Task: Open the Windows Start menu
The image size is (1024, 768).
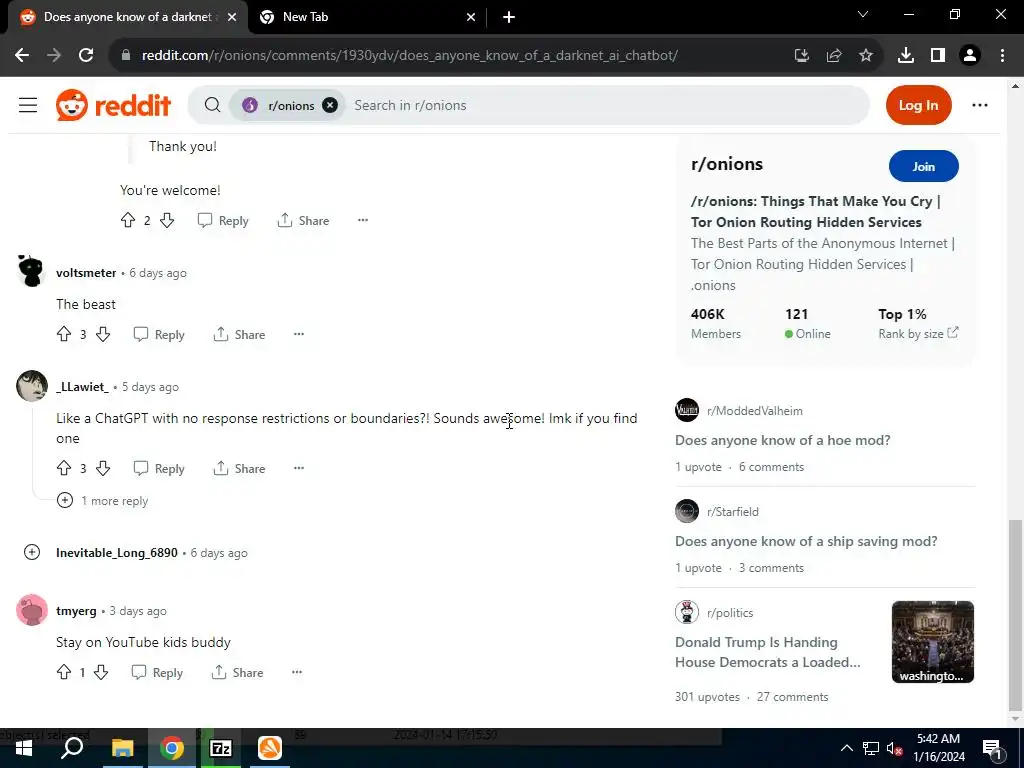Action: point(24,748)
